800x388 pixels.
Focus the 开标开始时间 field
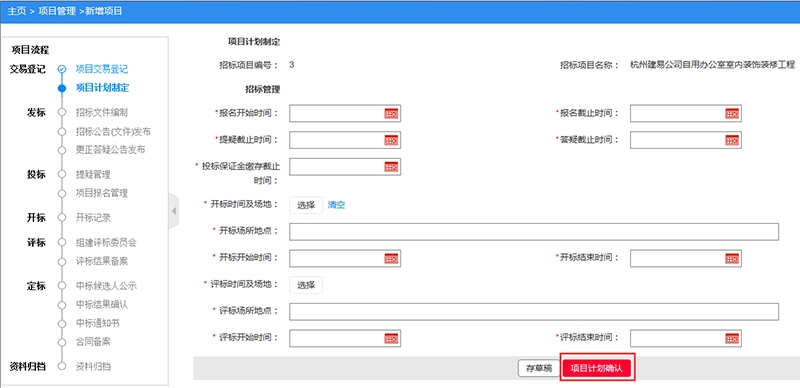[345, 258]
